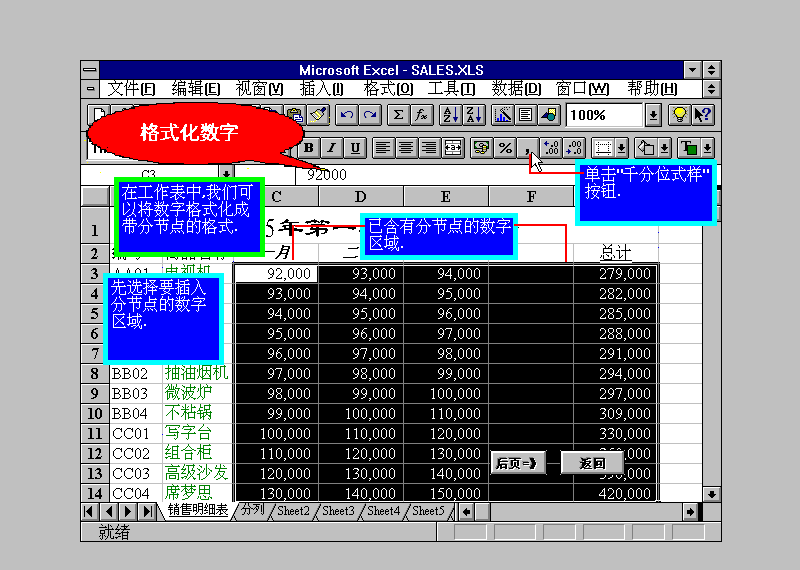Viewport: 800px width, 570px height.
Task: Click the AutoSum sigma icon
Action: tap(398, 115)
